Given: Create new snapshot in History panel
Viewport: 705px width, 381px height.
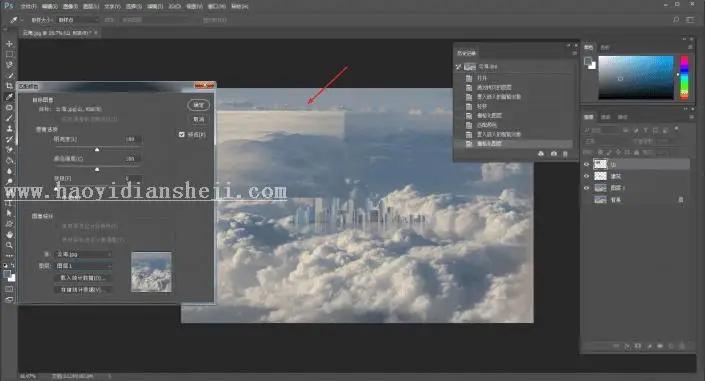Looking at the screenshot, I should point(553,154).
